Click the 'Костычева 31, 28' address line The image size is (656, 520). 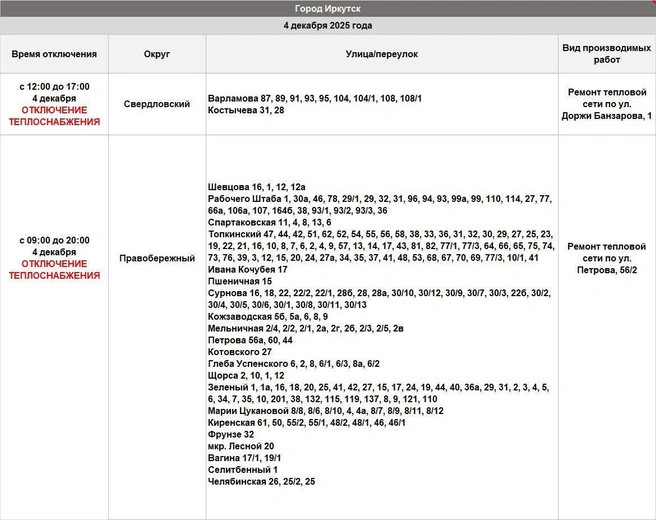246,110
